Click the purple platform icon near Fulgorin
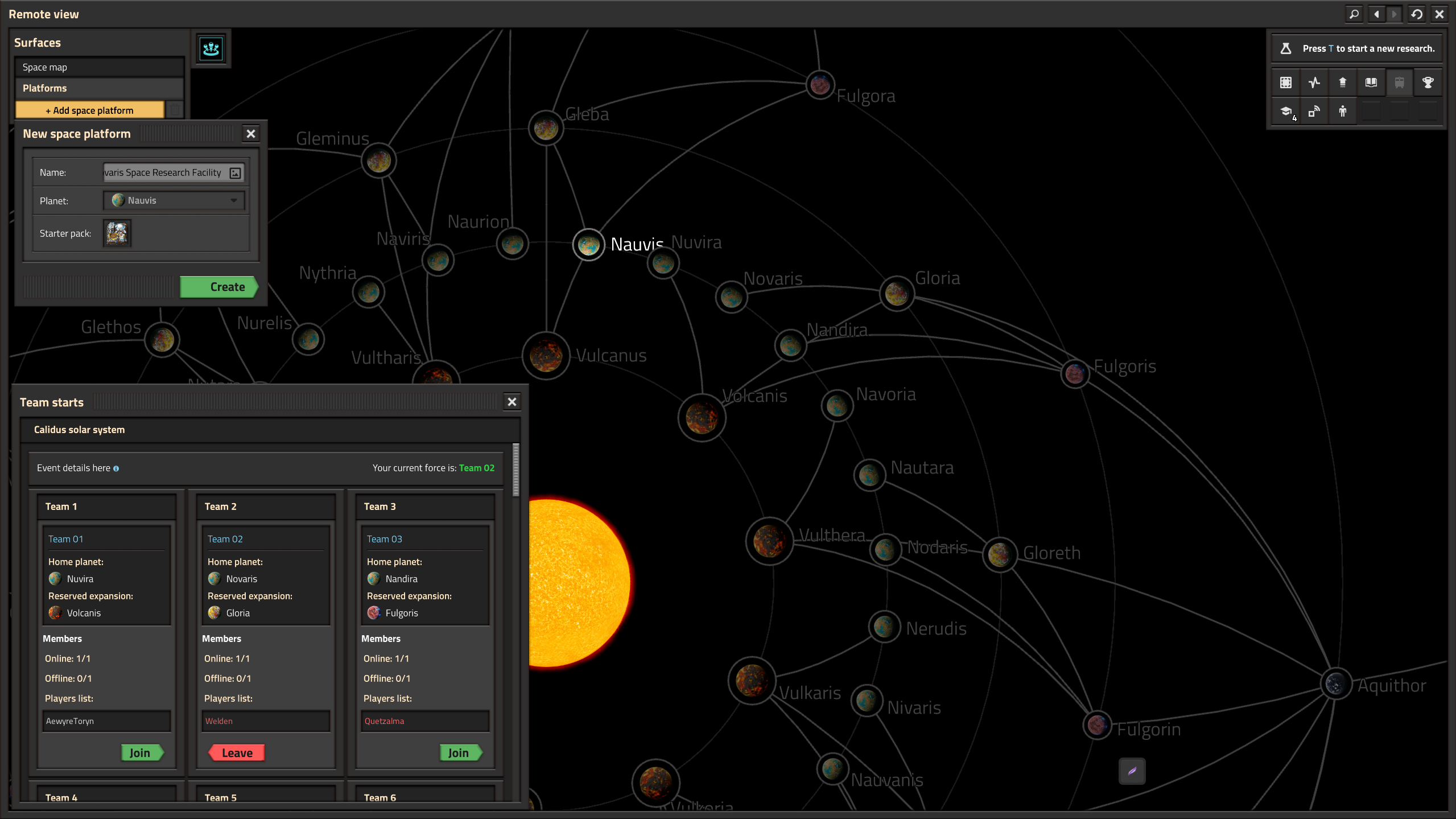1456x819 pixels. (x=1132, y=771)
